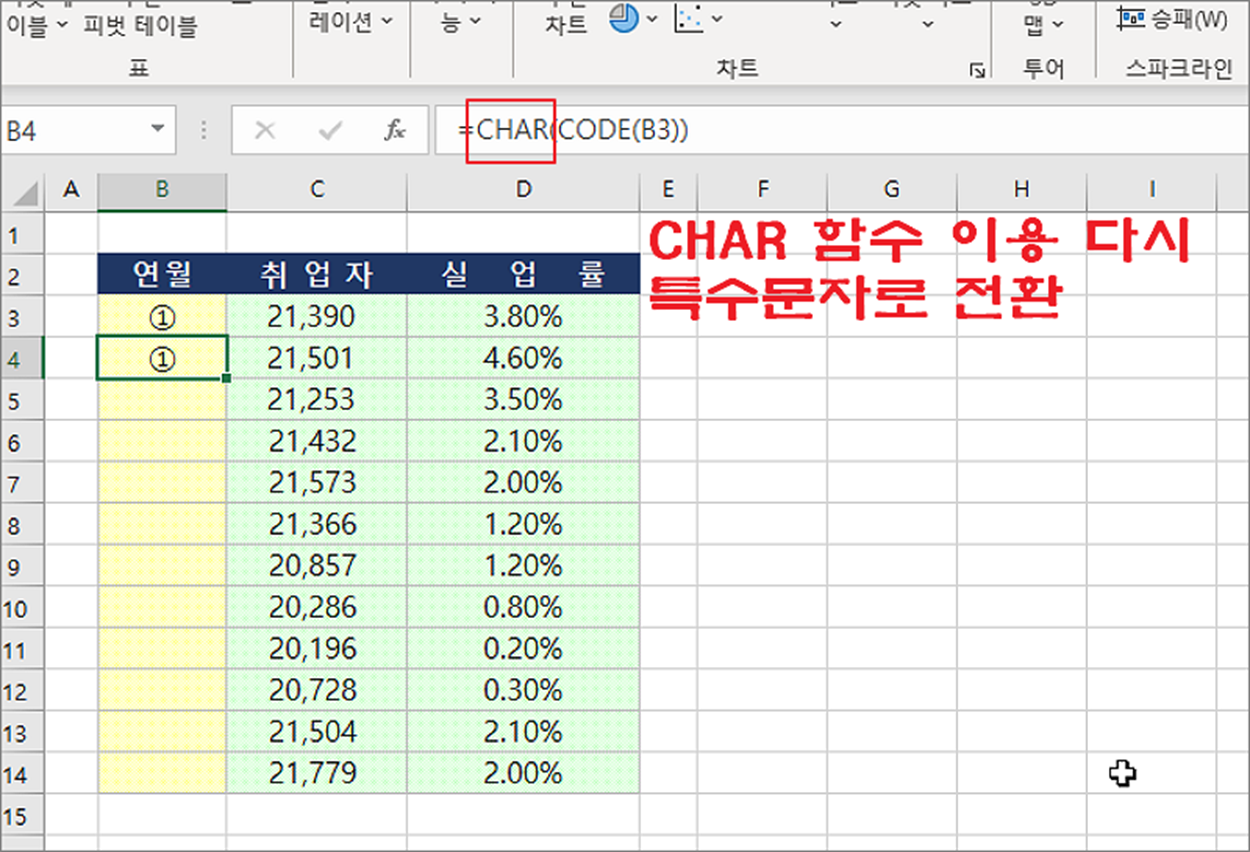
Task: Select the cell with 3.80%
Action: click(x=523, y=317)
